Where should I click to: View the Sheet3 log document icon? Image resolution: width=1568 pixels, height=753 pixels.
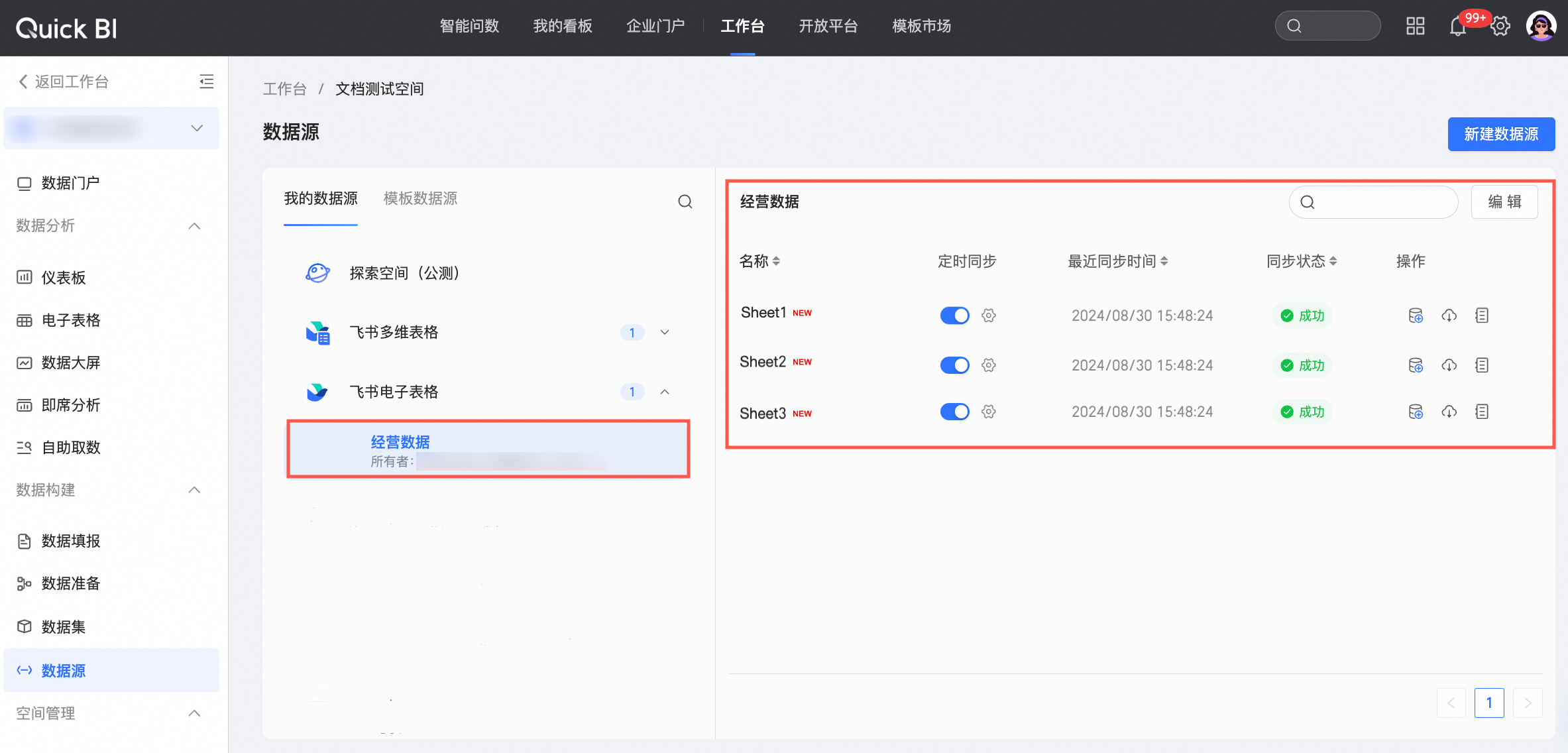[1482, 412]
